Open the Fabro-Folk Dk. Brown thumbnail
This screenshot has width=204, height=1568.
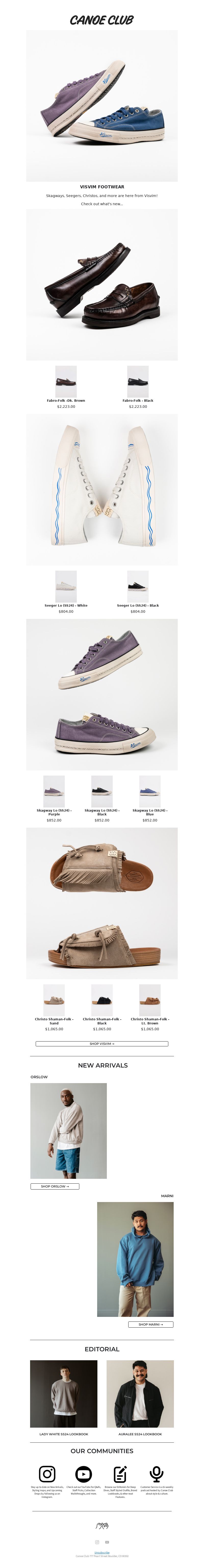point(66,381)
